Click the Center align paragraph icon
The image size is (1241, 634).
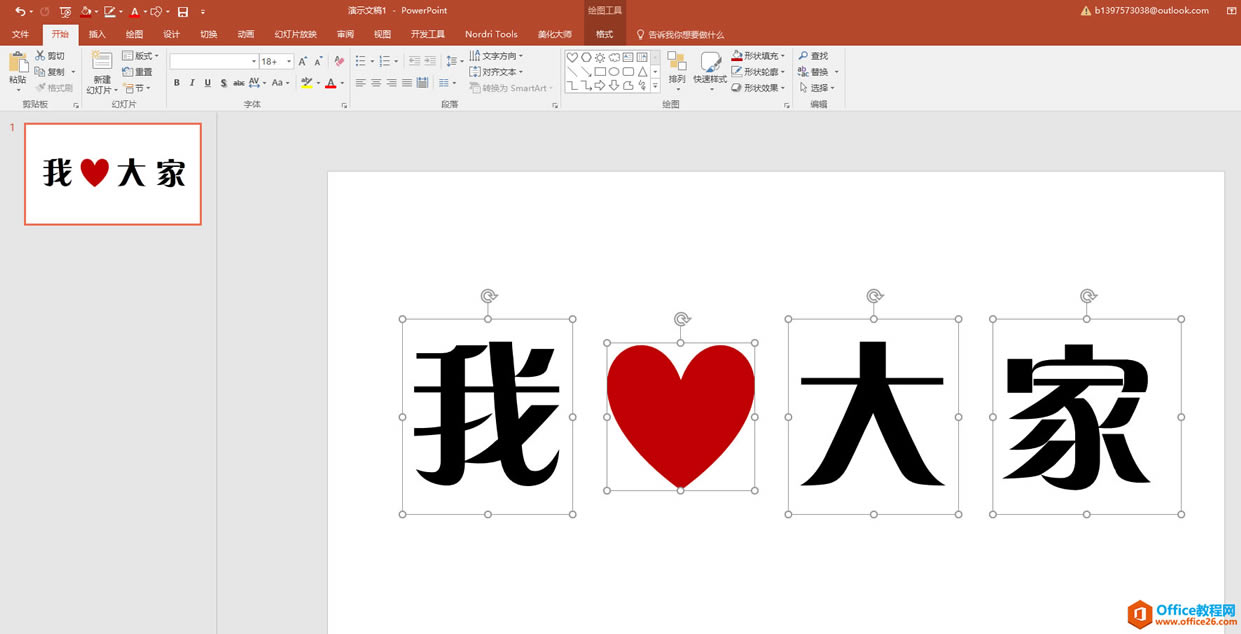point(376,83)
